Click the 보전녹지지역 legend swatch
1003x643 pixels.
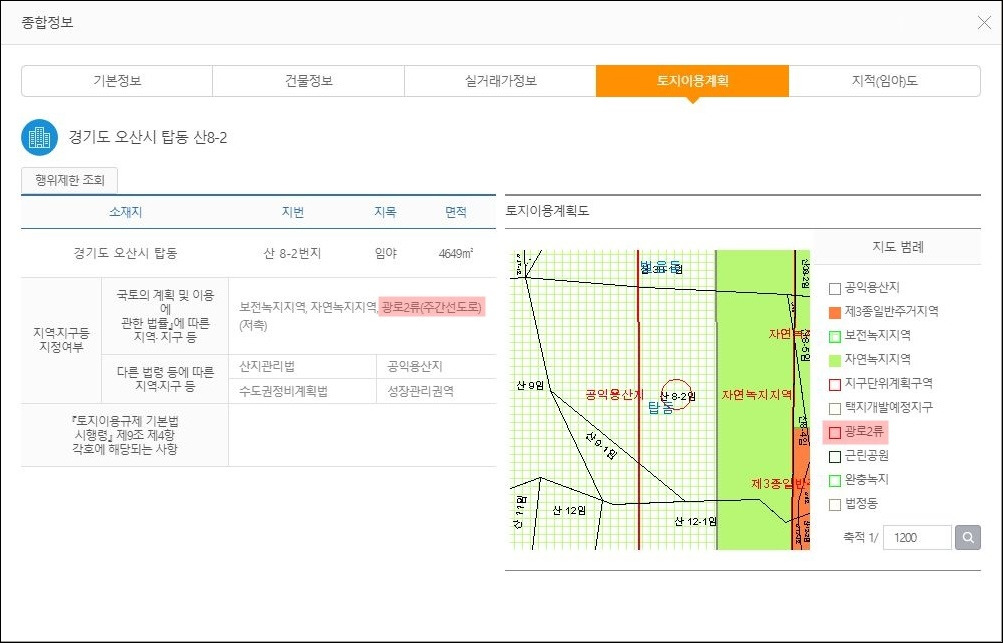click(x=835, y=337)
